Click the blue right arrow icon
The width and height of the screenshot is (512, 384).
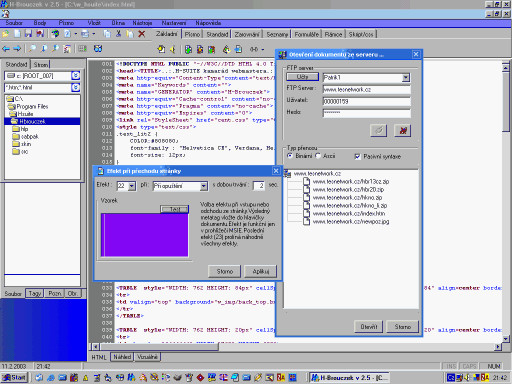tap(17, 49)
